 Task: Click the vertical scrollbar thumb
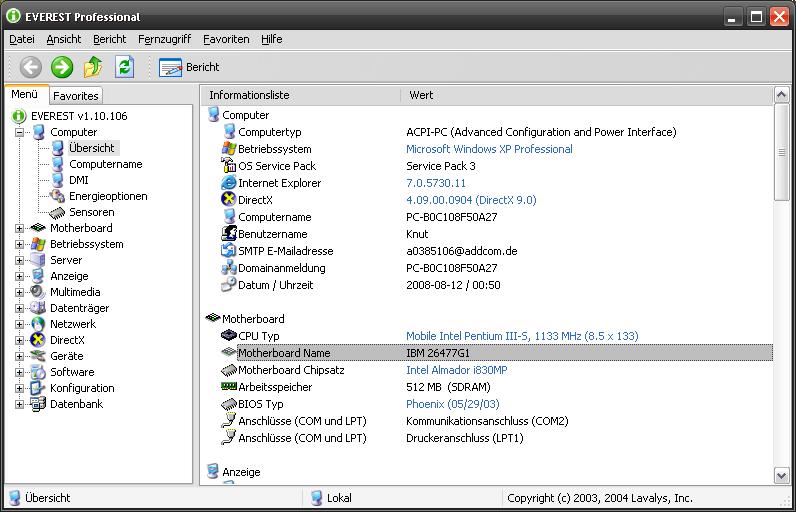pyautogui.click(x=781, y=152)
